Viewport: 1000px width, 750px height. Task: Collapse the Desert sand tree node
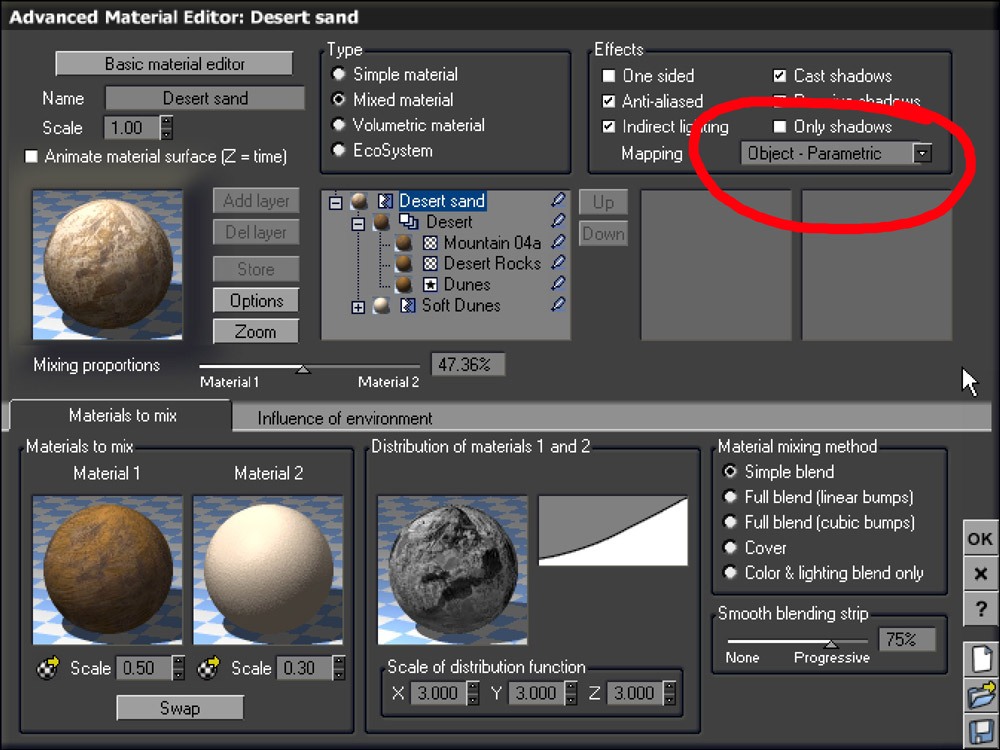335,203
